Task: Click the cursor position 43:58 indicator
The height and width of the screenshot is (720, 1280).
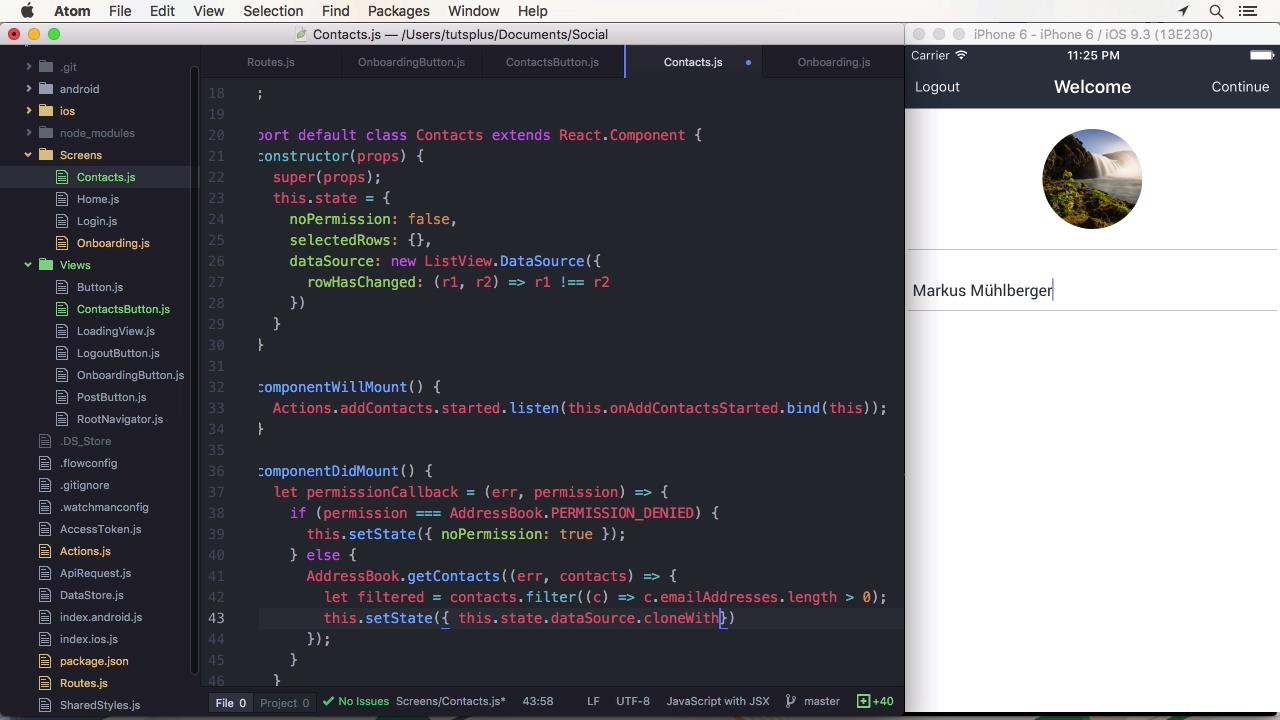Action: tap(538, 702)
